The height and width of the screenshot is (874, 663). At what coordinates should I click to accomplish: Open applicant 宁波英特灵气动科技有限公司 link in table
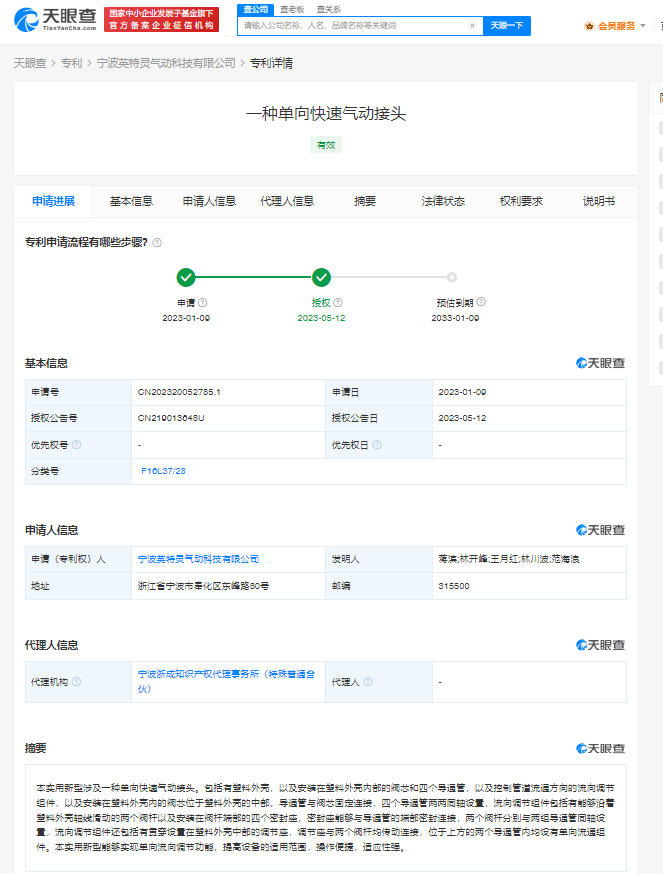(x=198, y=558)
